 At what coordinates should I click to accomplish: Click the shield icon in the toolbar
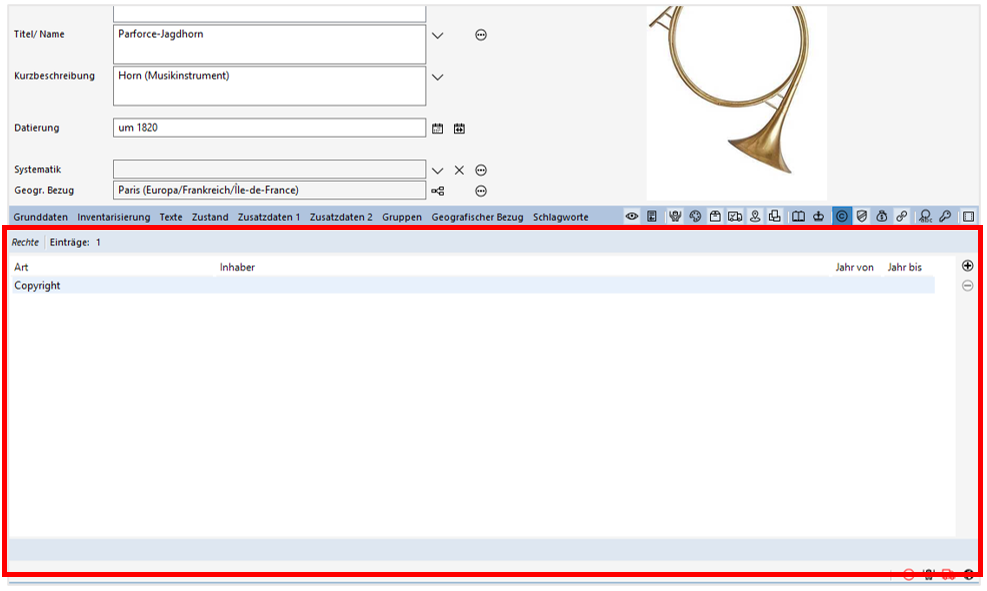862,215
